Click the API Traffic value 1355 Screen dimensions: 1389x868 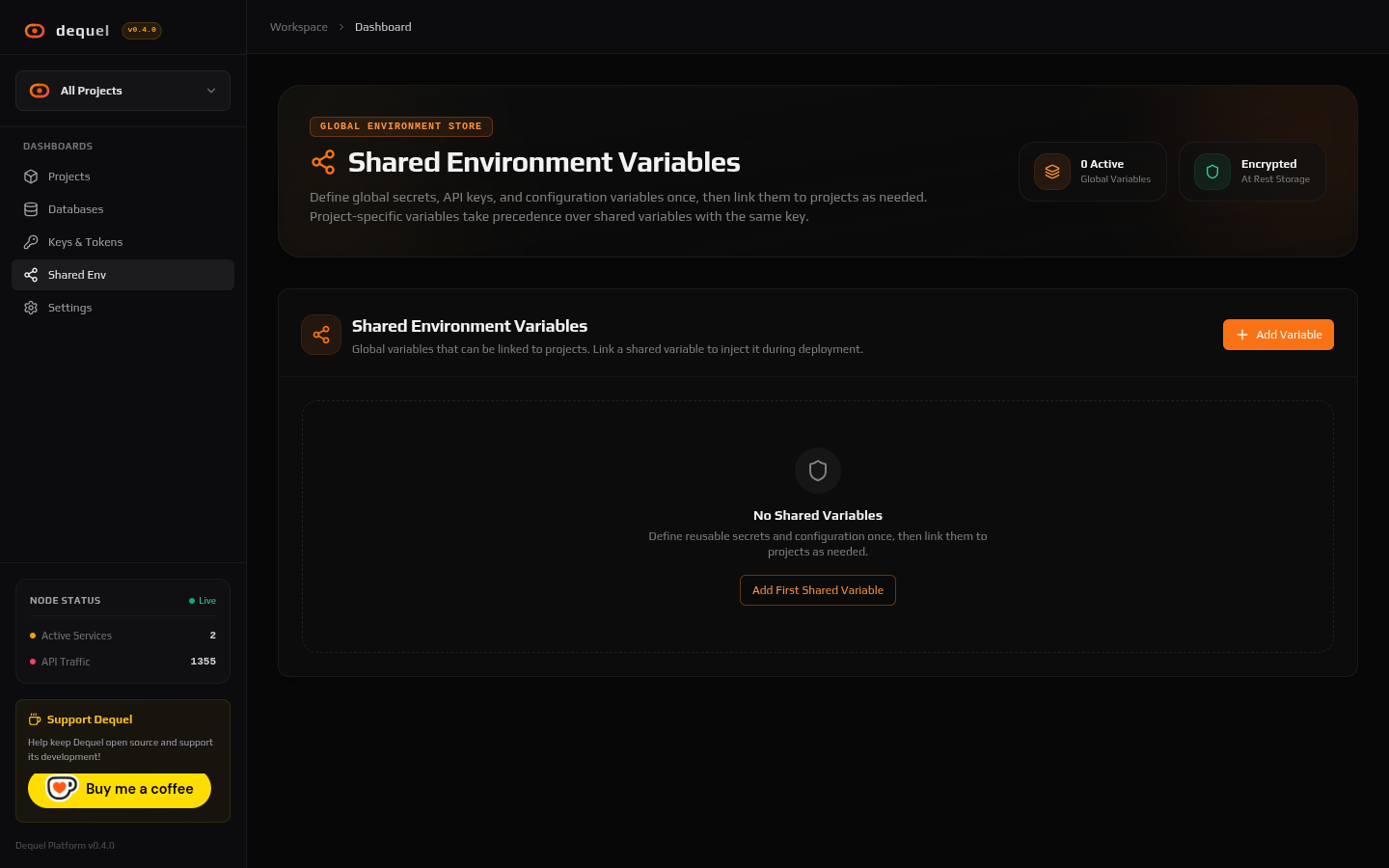tap(204, 662)
